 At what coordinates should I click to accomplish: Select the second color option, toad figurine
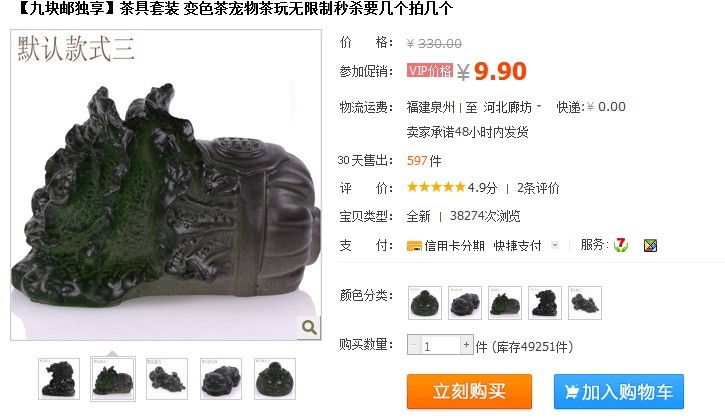[465, 303]
